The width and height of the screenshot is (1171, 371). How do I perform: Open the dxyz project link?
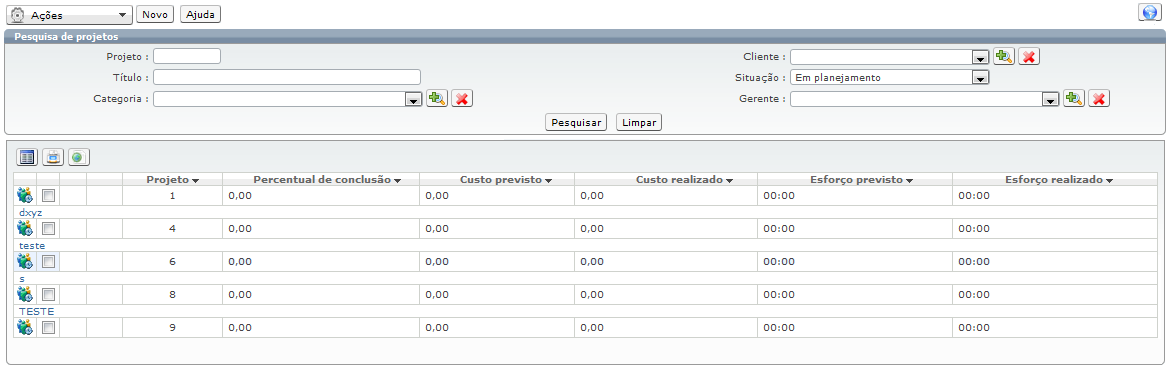(x=31, y=213)
